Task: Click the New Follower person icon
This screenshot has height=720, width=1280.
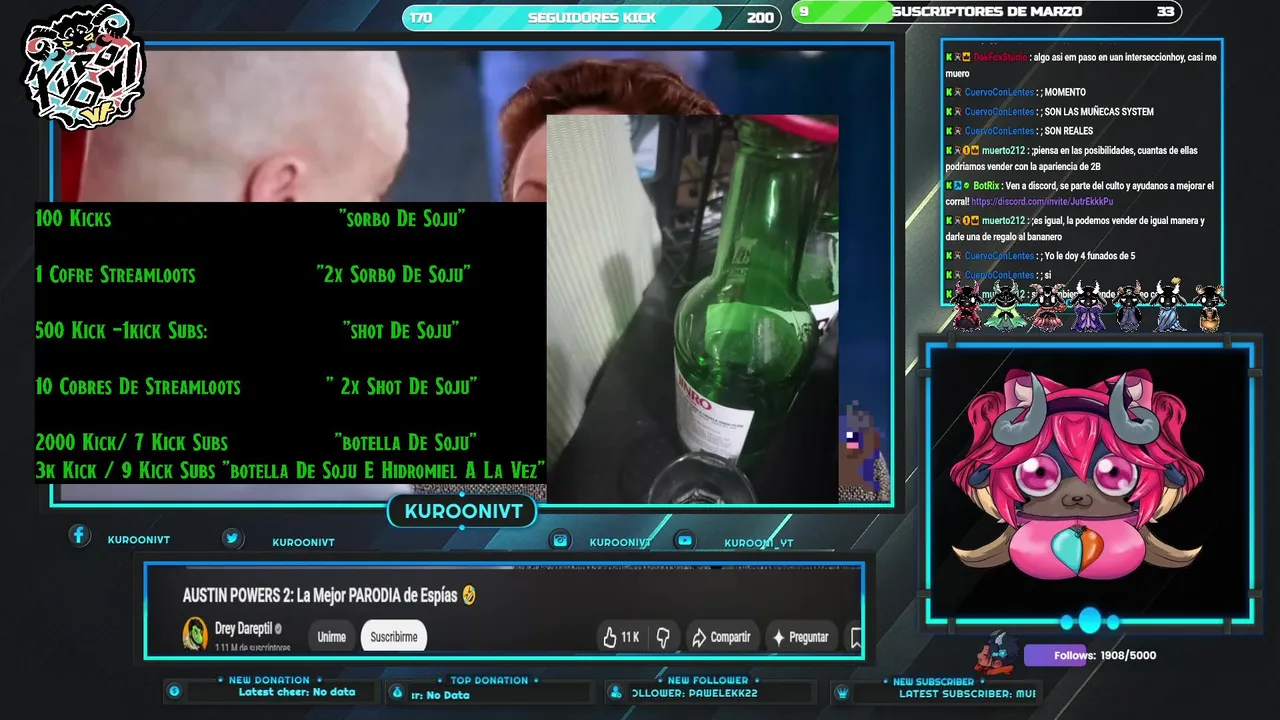Action: [x=618, y=692]
